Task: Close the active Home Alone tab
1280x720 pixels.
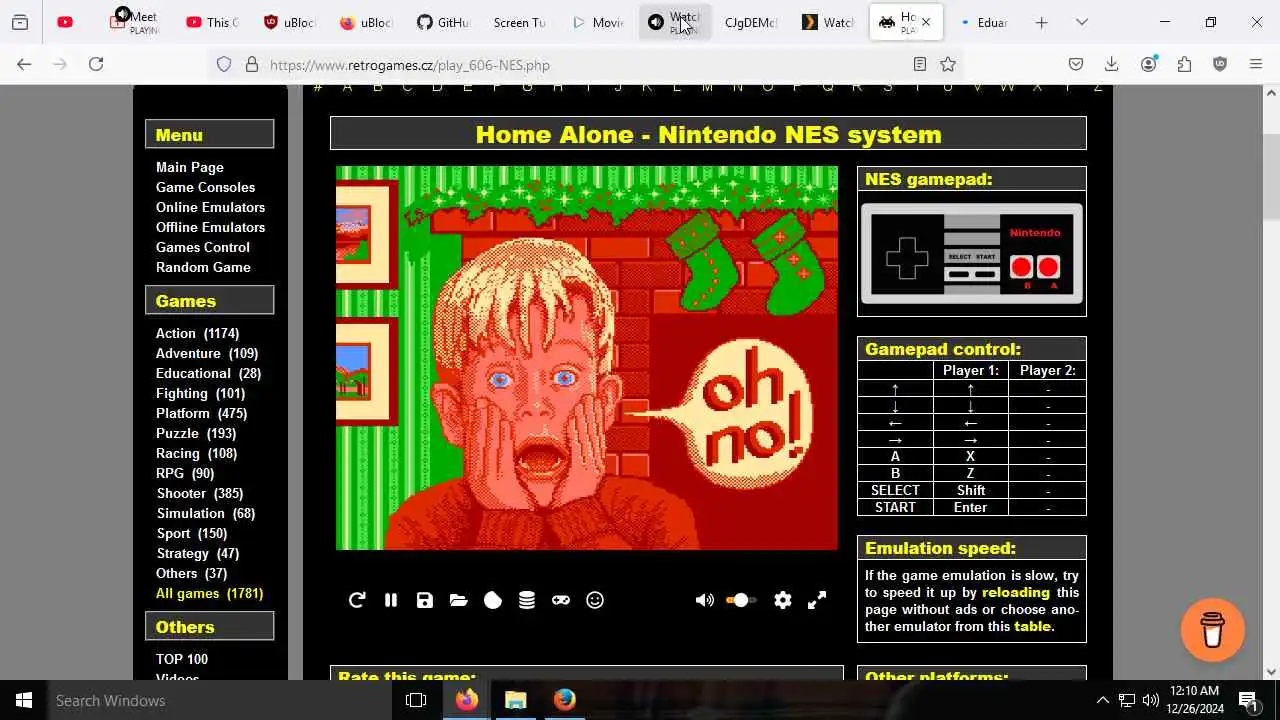Action: 926,22
